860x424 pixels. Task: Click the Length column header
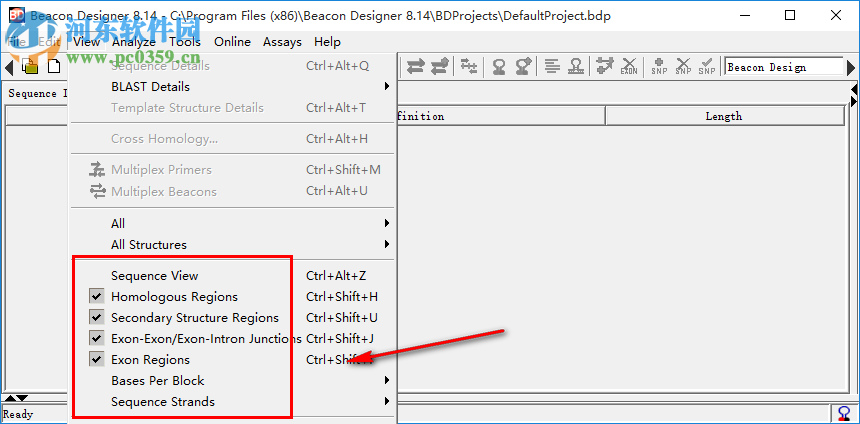point(724,116)
